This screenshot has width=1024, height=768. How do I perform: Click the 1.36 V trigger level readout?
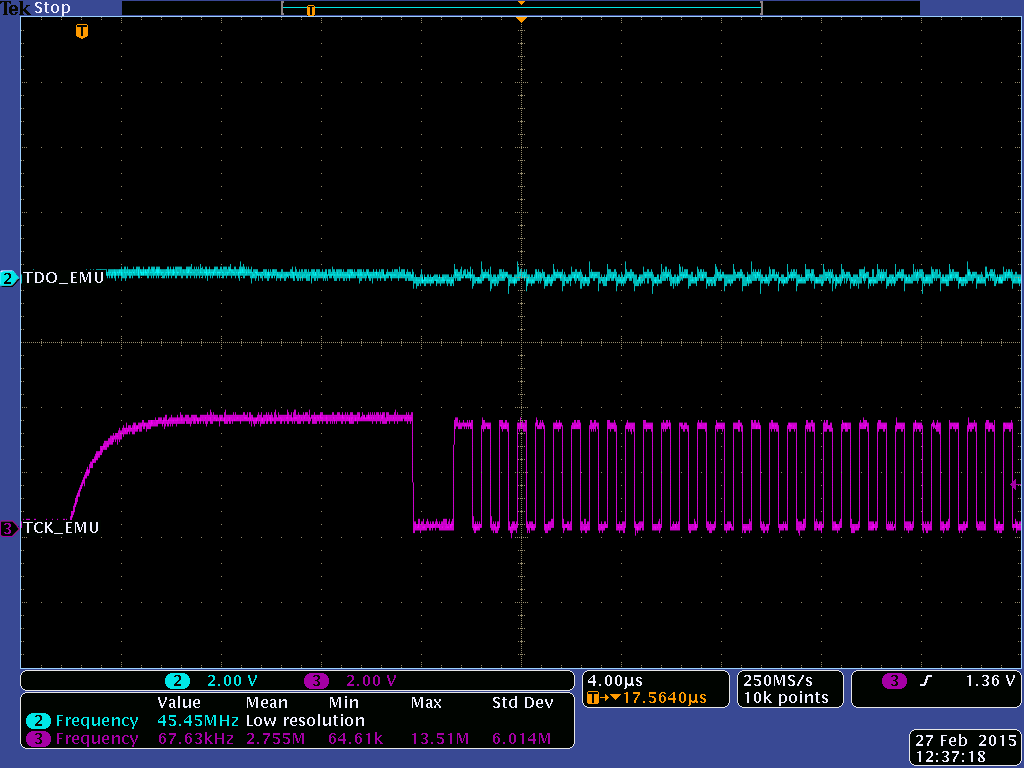pyautogui.click(x=990, y=681)
